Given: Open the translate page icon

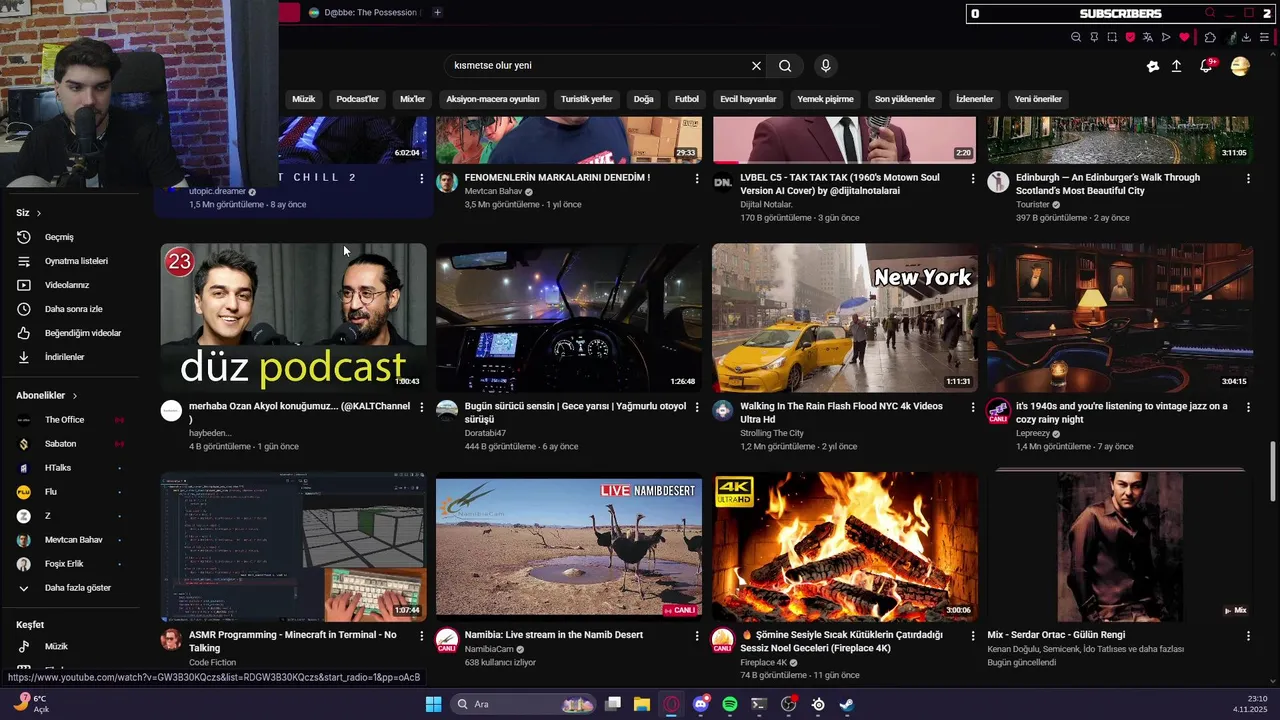Looking at the screenshot, I should click(1148, 38).
